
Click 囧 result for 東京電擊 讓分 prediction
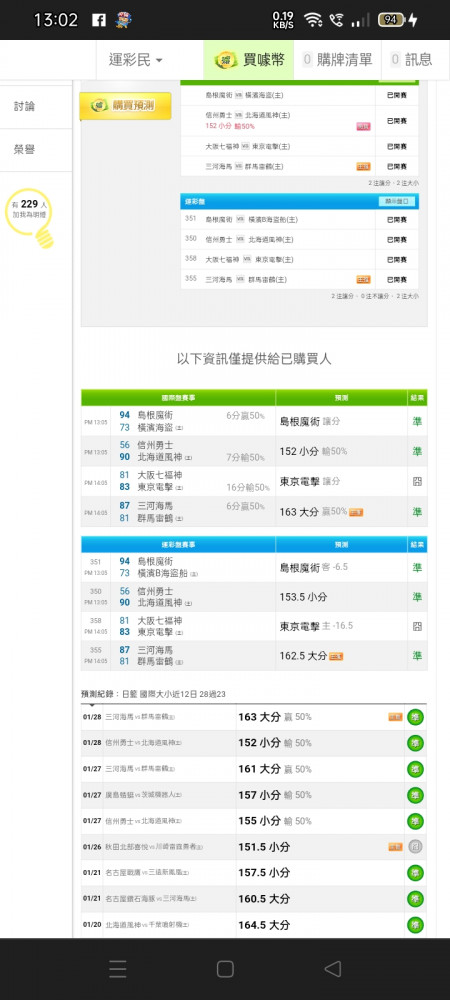coord(417,482)
